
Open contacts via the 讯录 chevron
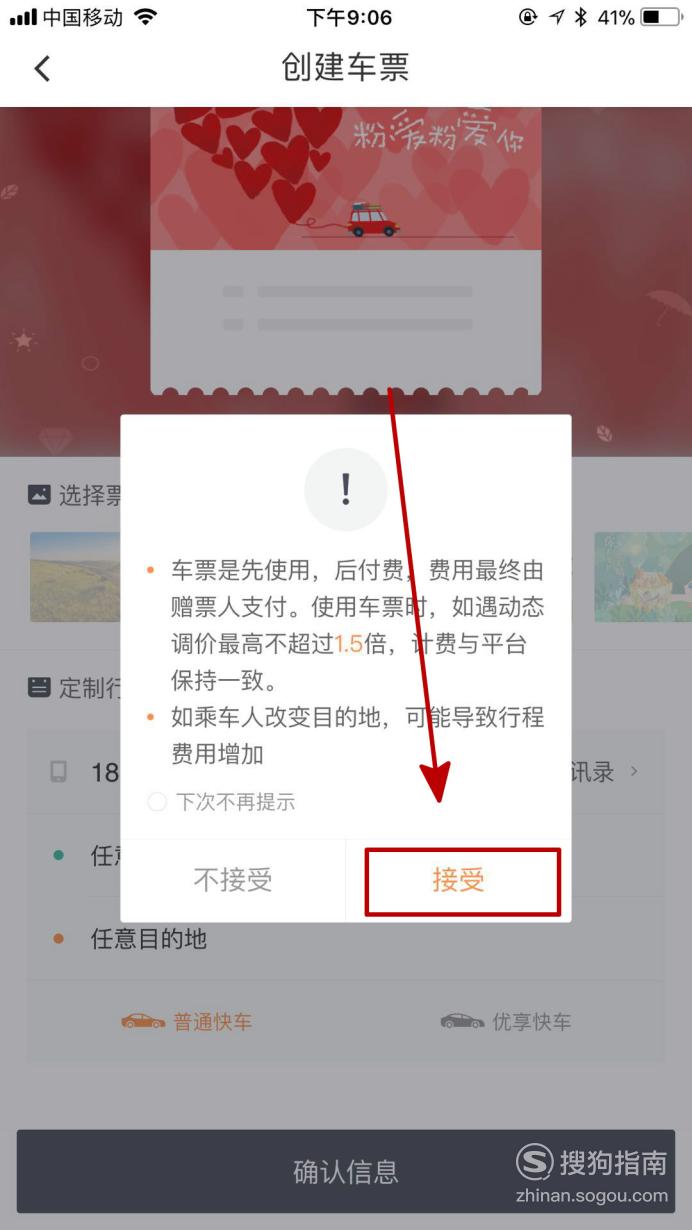(634, 771)
